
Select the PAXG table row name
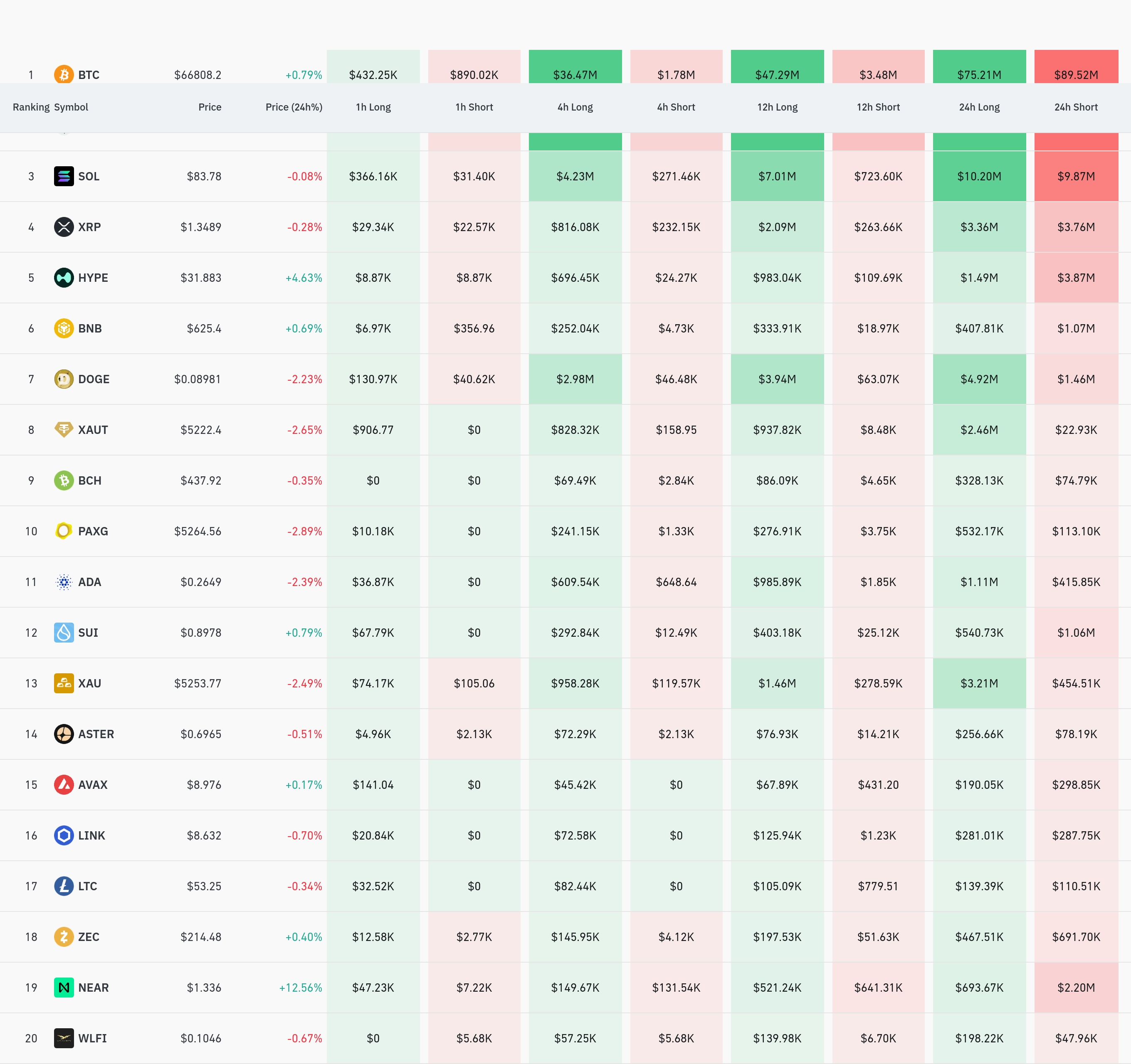(x=93, y=531)
